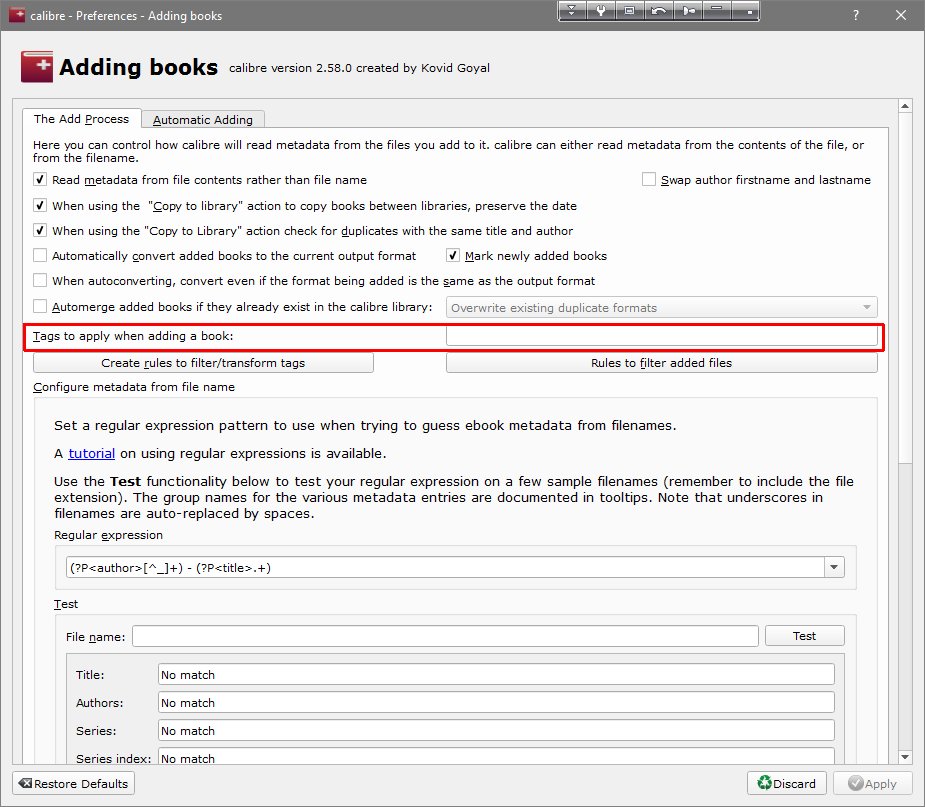
Task: Click the plug-shaped icon in the title toolbar
Action: point(688,11)
